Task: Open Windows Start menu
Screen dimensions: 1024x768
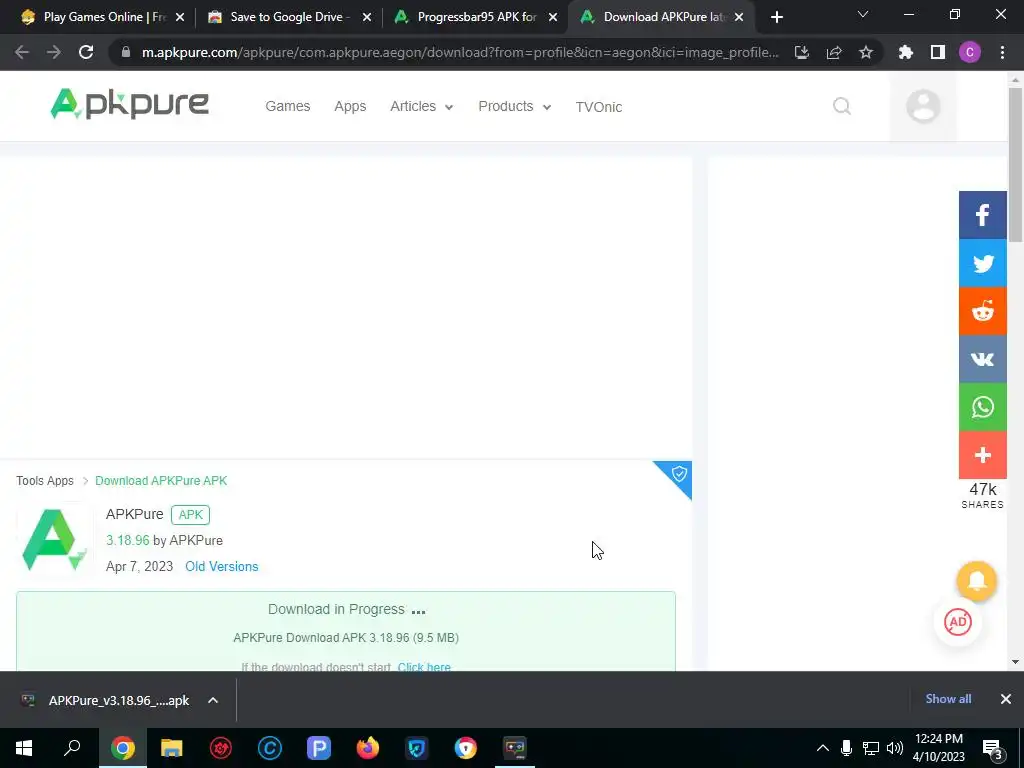Action: pos(24,748)
